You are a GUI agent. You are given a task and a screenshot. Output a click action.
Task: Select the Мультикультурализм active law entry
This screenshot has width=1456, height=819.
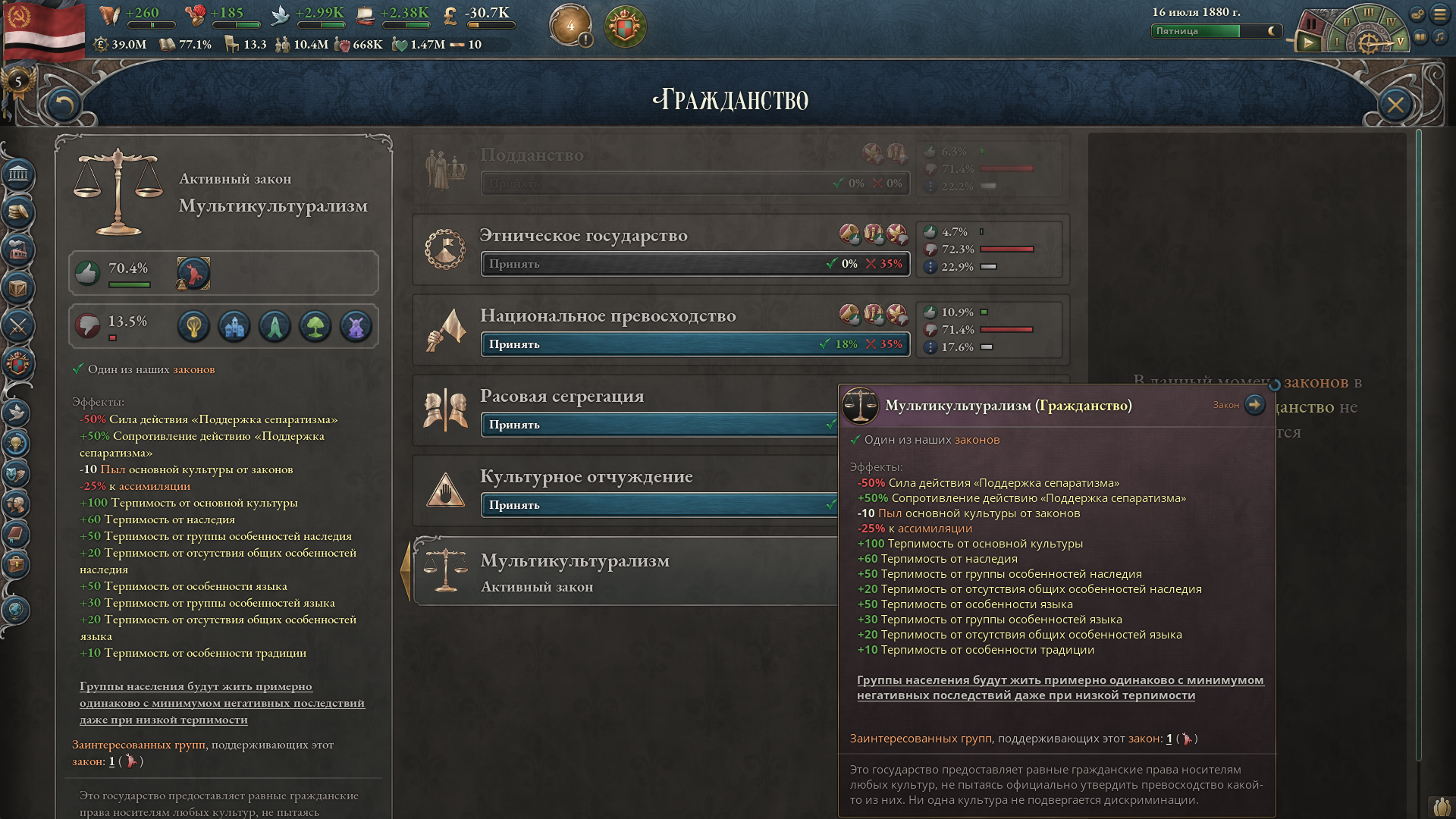626,572
